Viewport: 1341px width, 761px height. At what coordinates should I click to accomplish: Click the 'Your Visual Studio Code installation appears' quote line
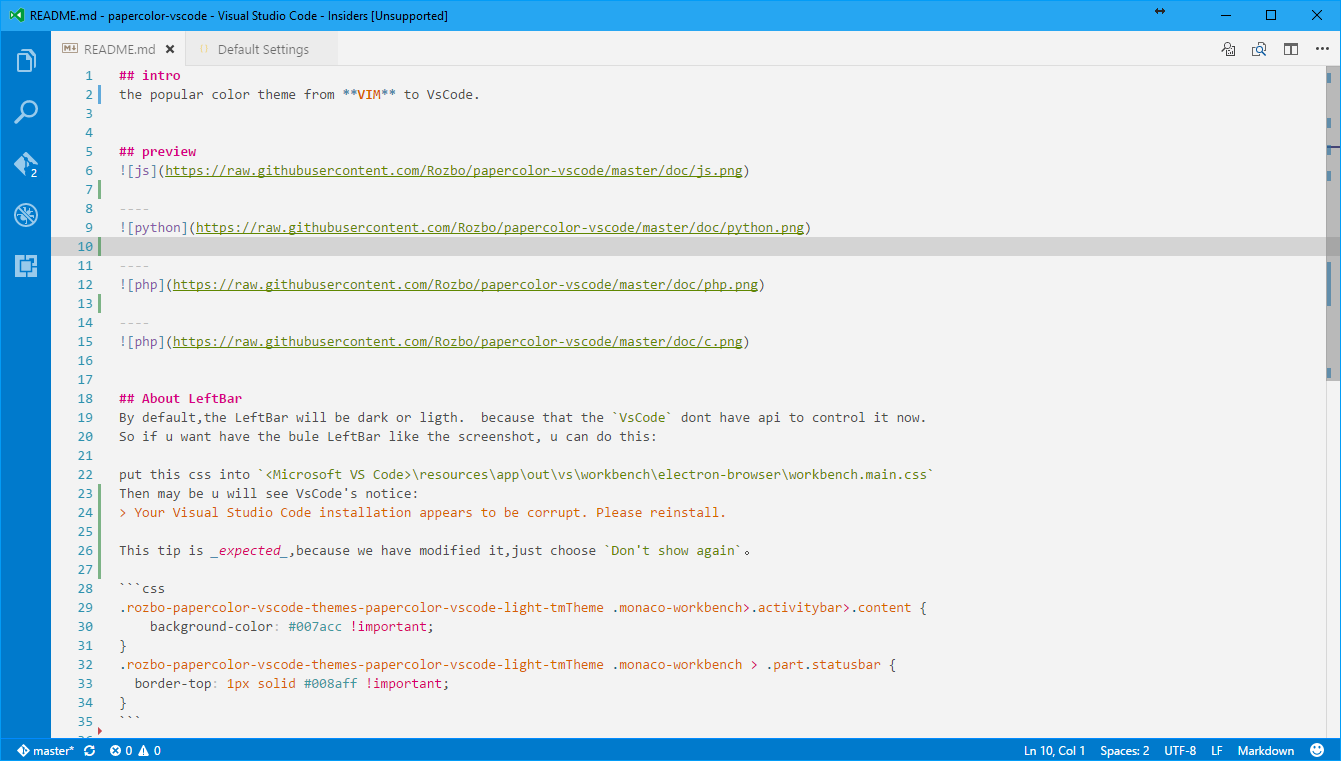coord(423,513)
